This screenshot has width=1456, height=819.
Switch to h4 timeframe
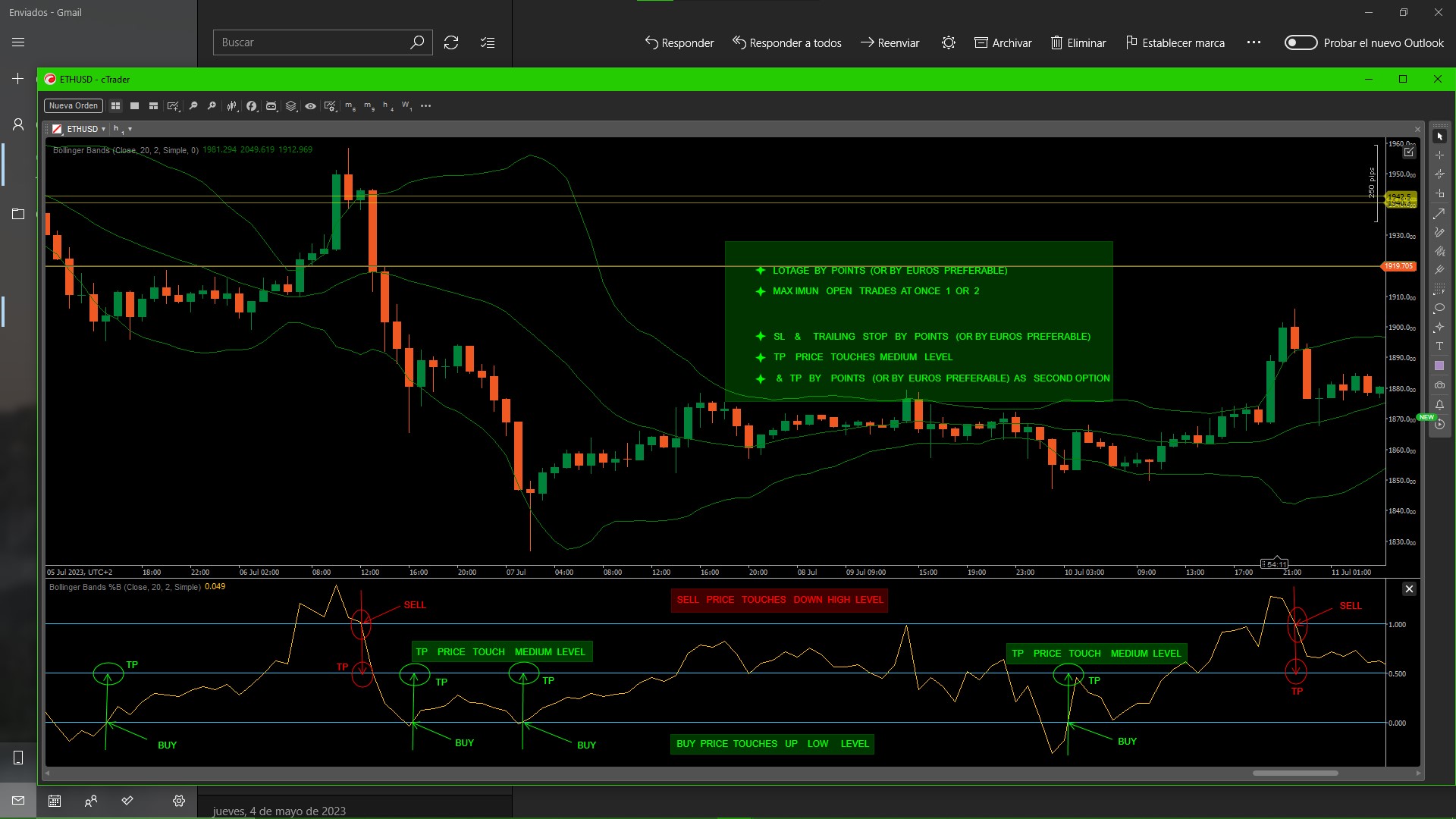tap(388, 106)
